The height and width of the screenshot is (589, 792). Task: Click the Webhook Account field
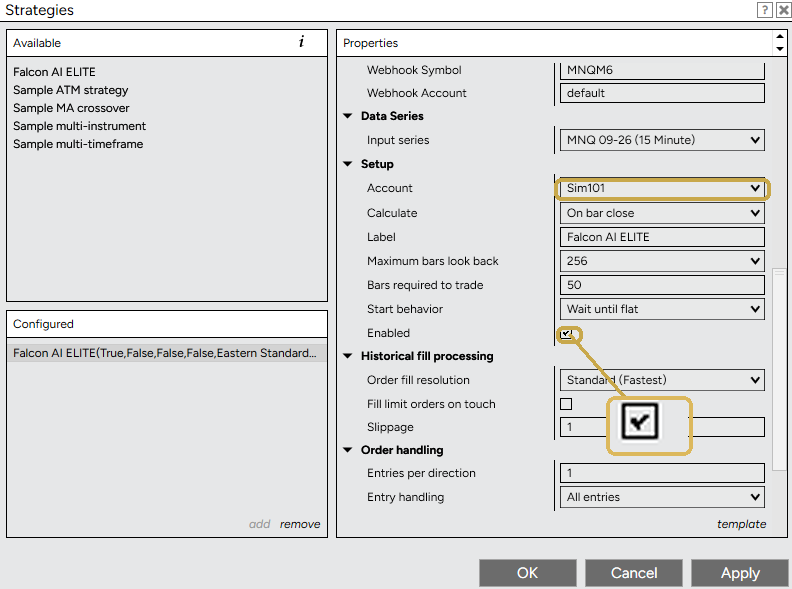pos(662,93)
